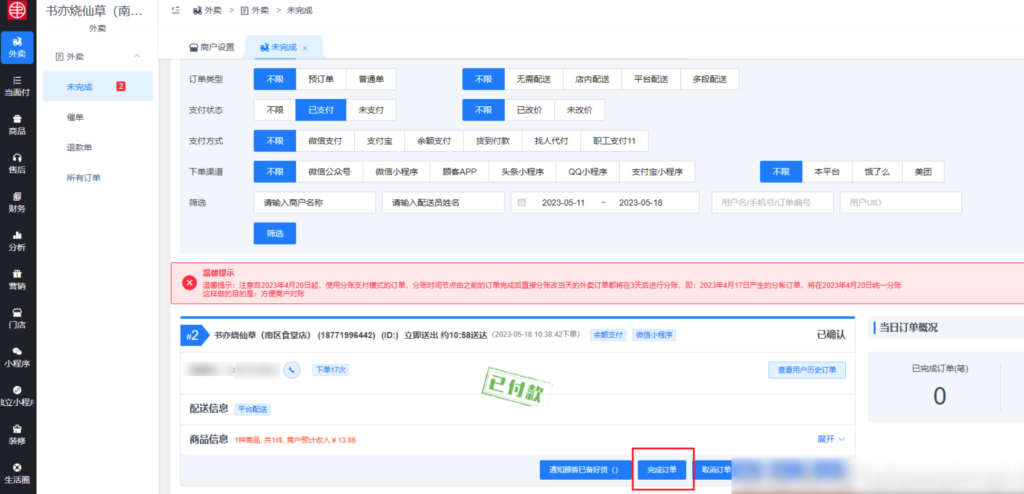Viewport: 1024px width, 494px height.
Task: Select the 已支付 paid status filter
Action: pos(321,110)
